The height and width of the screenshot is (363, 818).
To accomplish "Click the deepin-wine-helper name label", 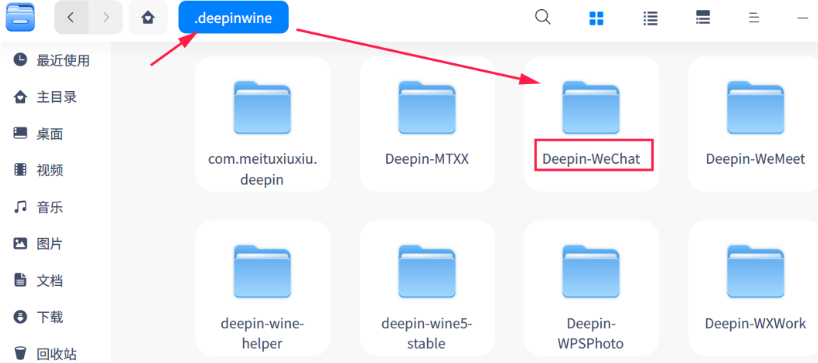I will [x=262, y=334].
